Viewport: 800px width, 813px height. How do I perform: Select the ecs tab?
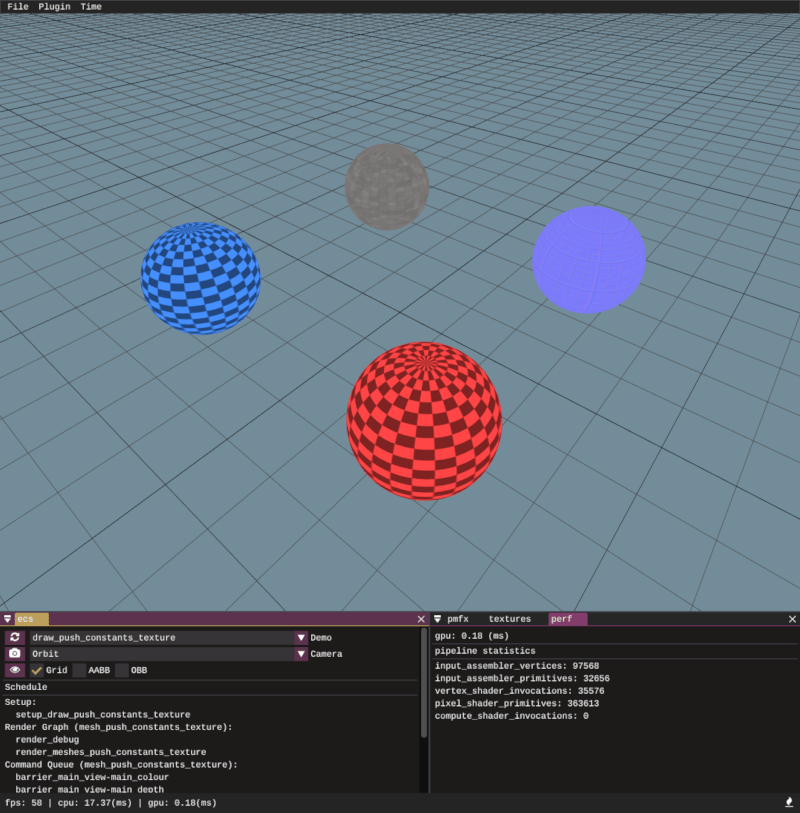[x=31, y=619]
